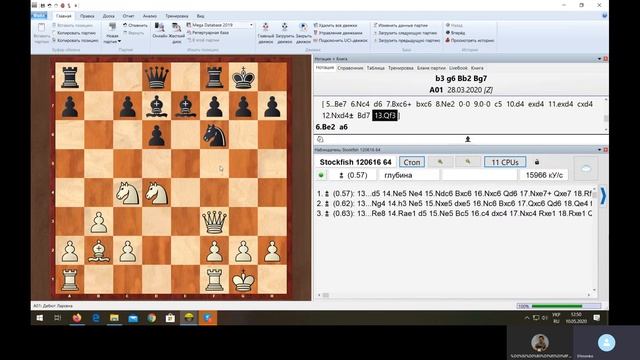The width and height of the screenshot is (640, 360).
Task: Expand the Mega Database 2019 dropdown
Action: [251, 25]
